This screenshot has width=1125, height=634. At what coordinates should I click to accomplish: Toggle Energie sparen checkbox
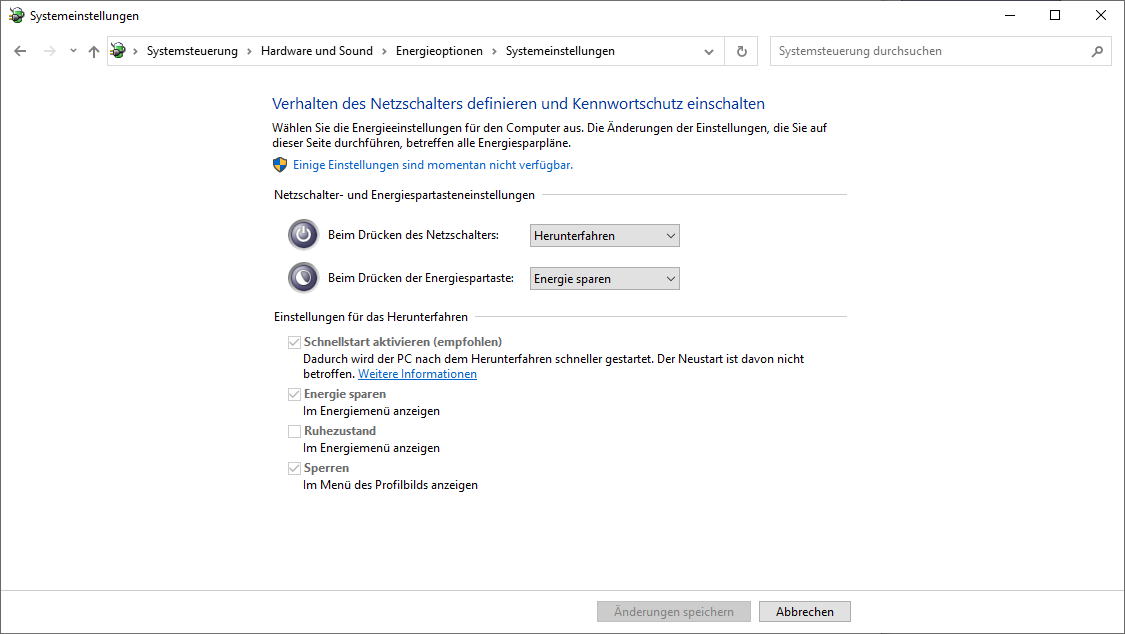coord(294,394)
